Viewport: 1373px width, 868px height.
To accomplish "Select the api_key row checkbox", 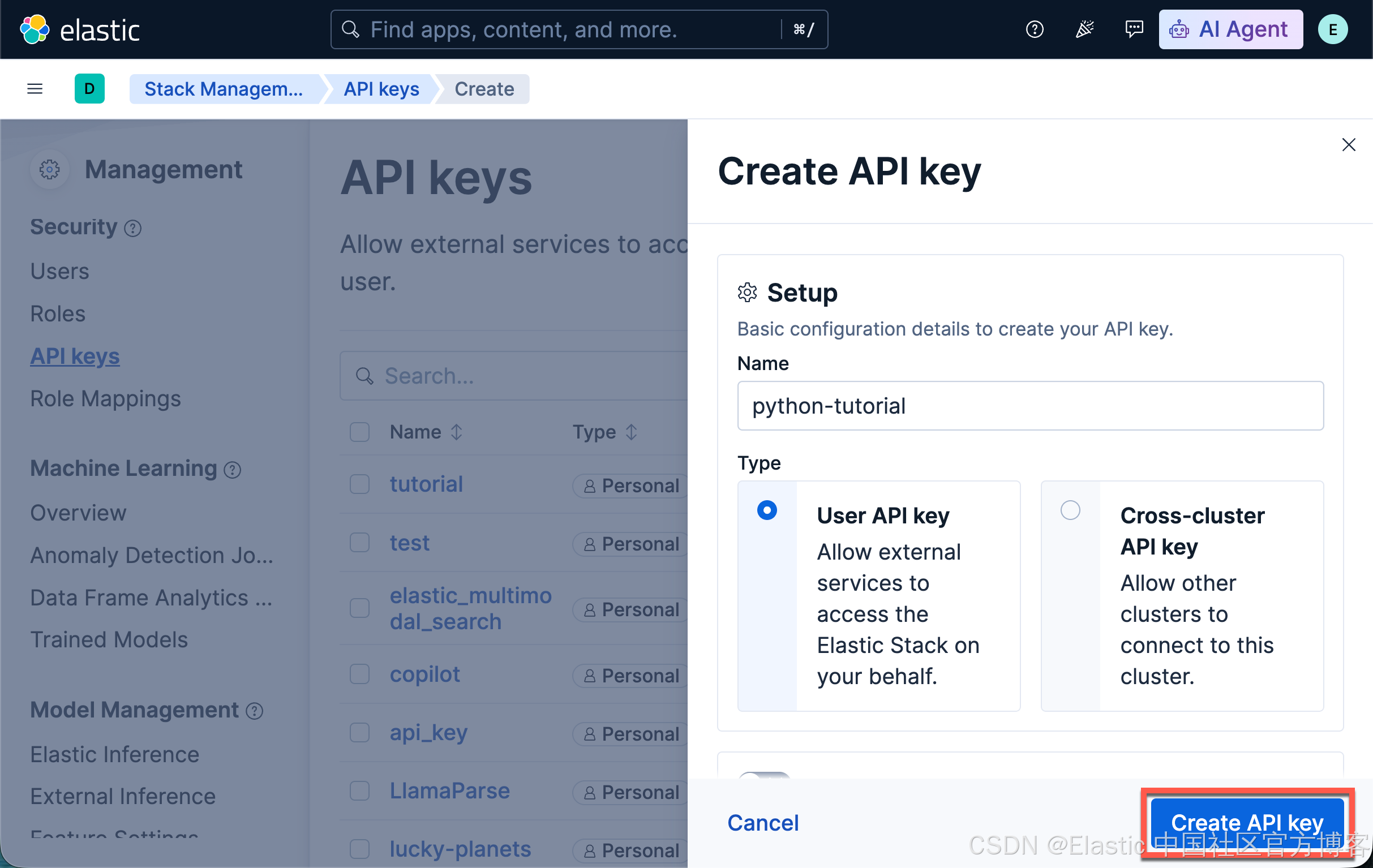I will [x=360, y=733].
